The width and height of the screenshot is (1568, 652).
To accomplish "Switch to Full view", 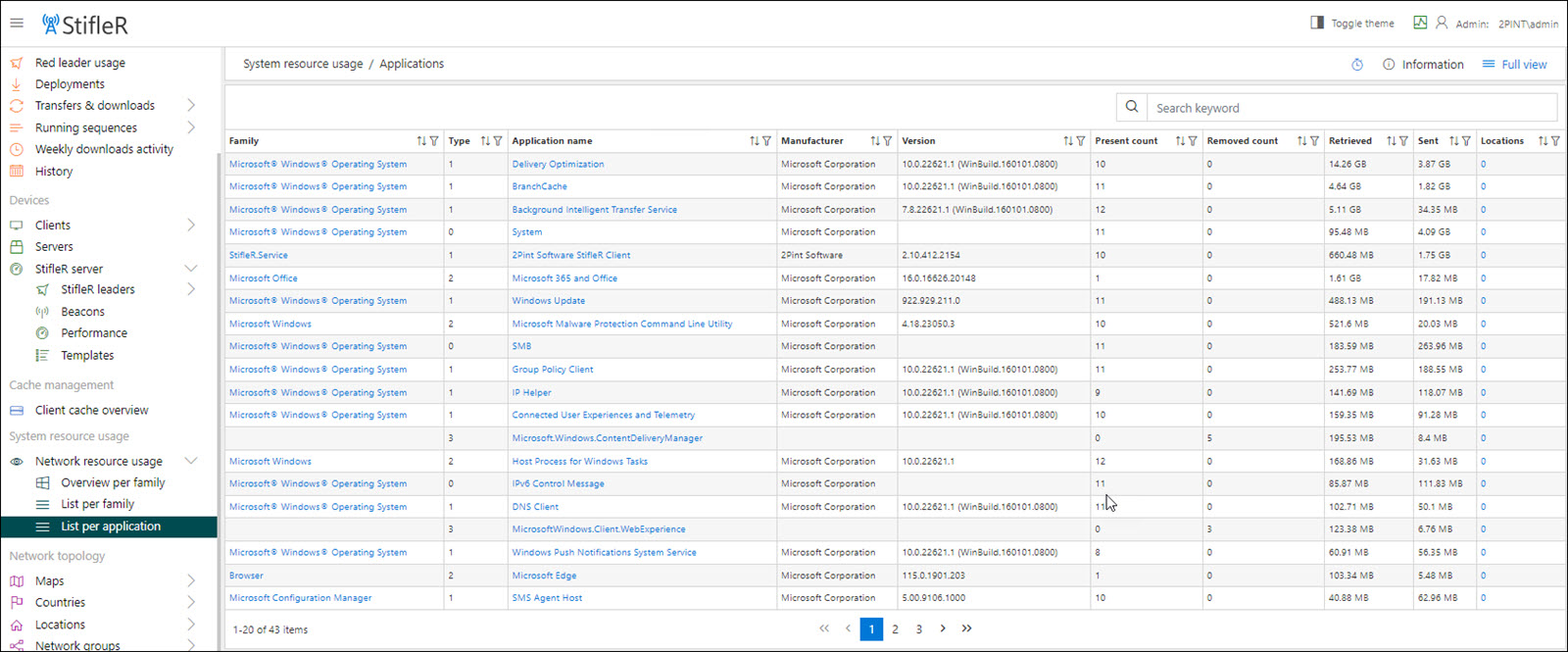I will [1514, 65].
